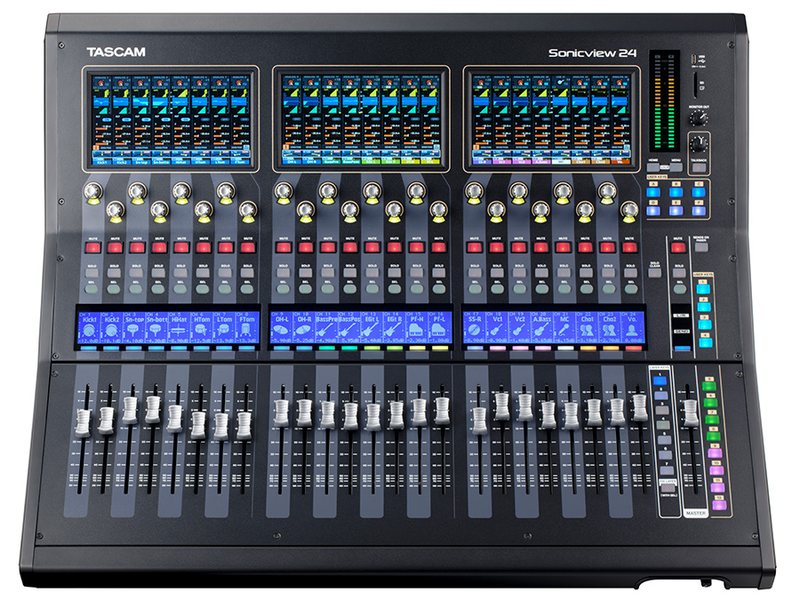Open the MENU button beside HOME
Viewport: 800px width, 600px height.
pyautogui.click(x=676, y=167)
